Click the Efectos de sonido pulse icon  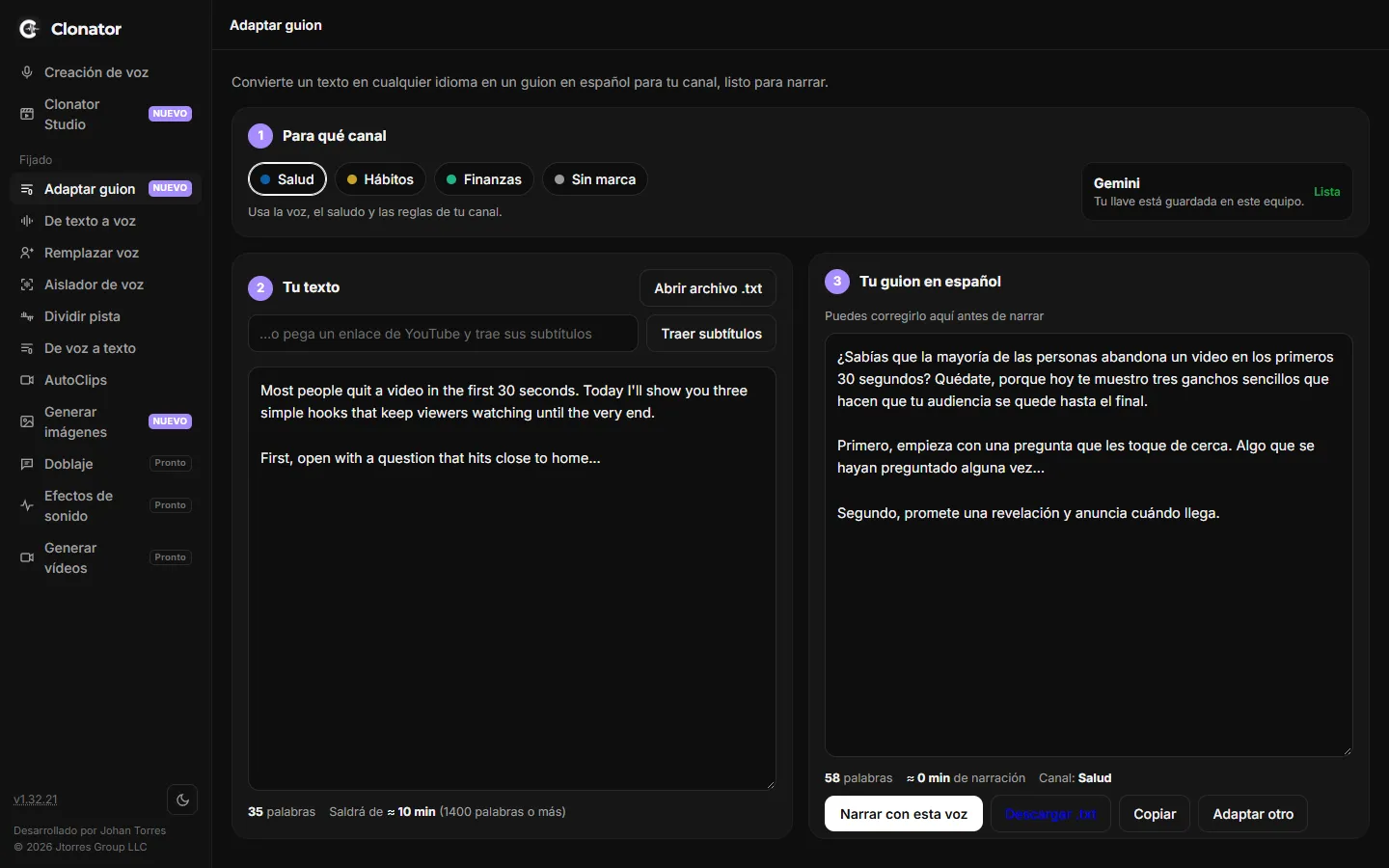[x=27, y=505]
